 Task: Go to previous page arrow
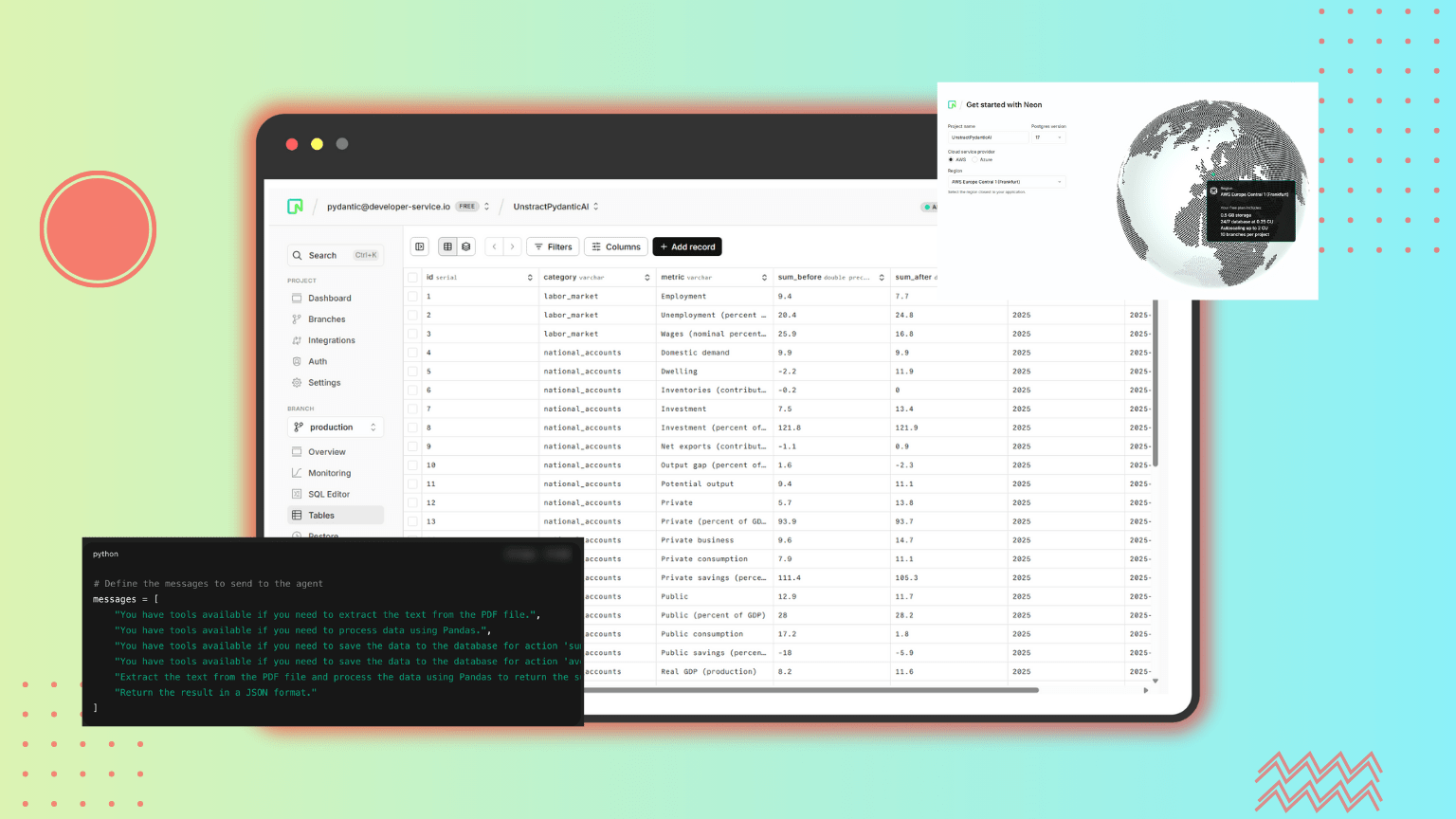coord(494,246)
